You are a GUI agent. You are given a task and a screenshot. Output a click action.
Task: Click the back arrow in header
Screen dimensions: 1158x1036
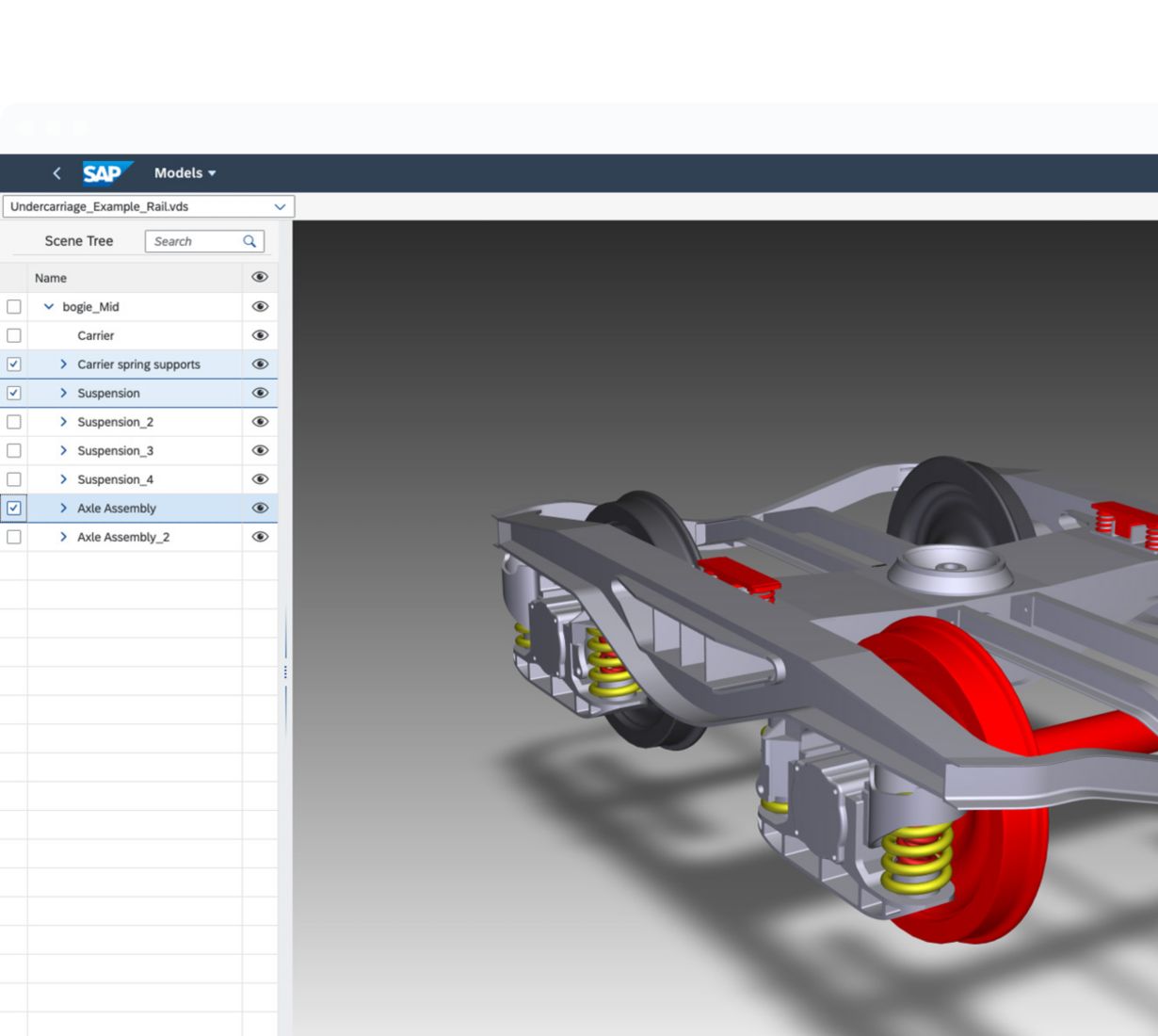pyautogui.click(x=56, y=173)
